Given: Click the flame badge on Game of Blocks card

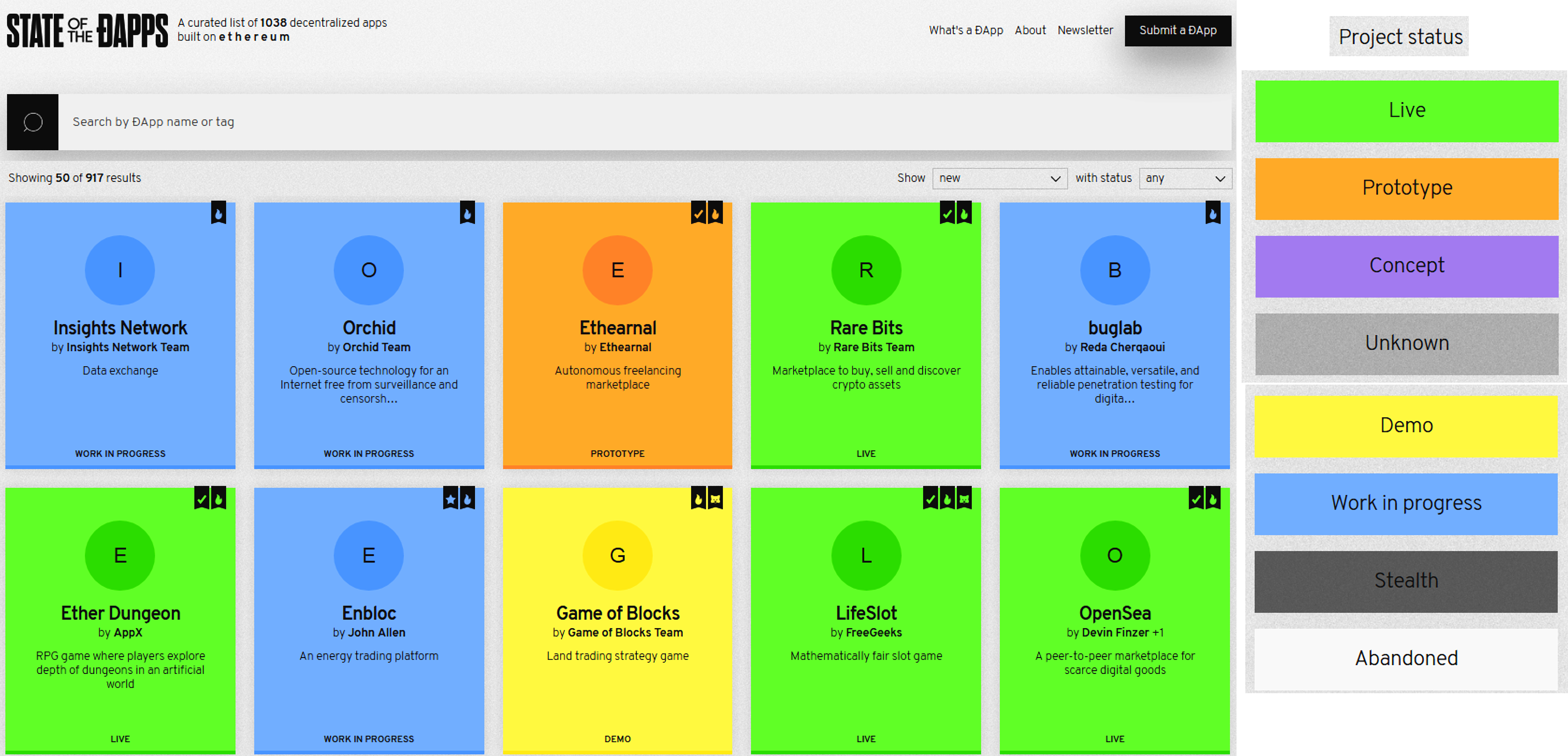Looking at the screenshot, I should tap(699, 498).
